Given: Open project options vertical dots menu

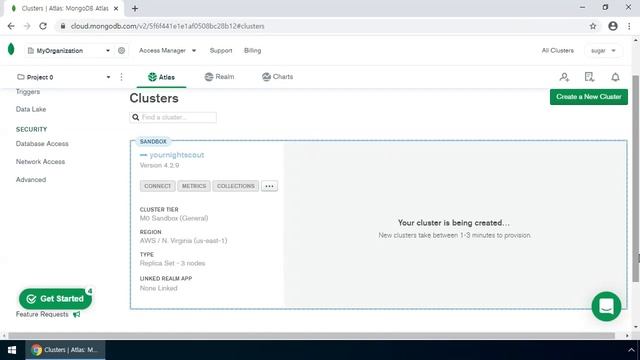Looking at the screenshot, I should pos(121,77).
